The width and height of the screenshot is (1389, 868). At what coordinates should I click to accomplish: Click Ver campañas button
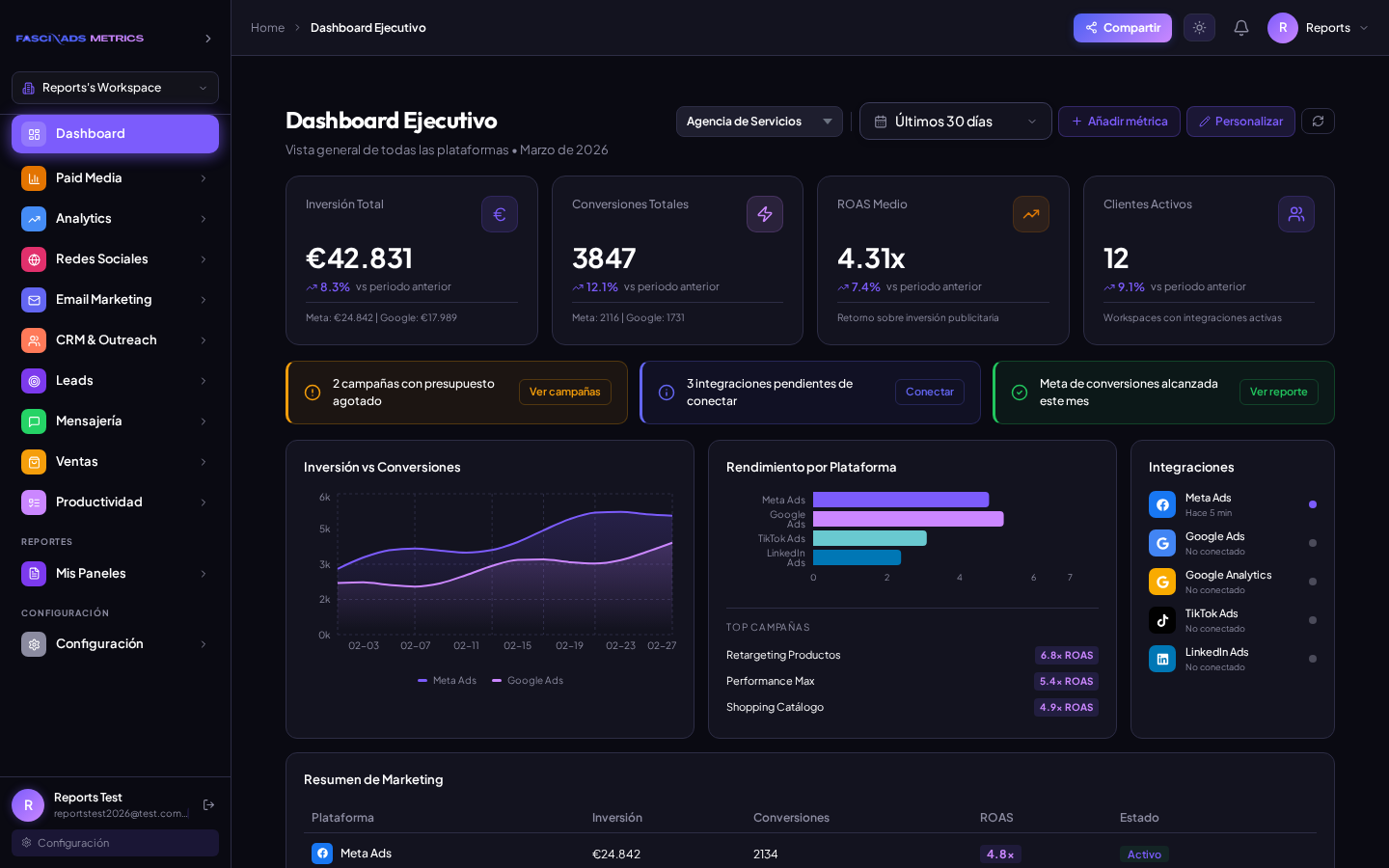pyautogui.click(x=565, y=392)
